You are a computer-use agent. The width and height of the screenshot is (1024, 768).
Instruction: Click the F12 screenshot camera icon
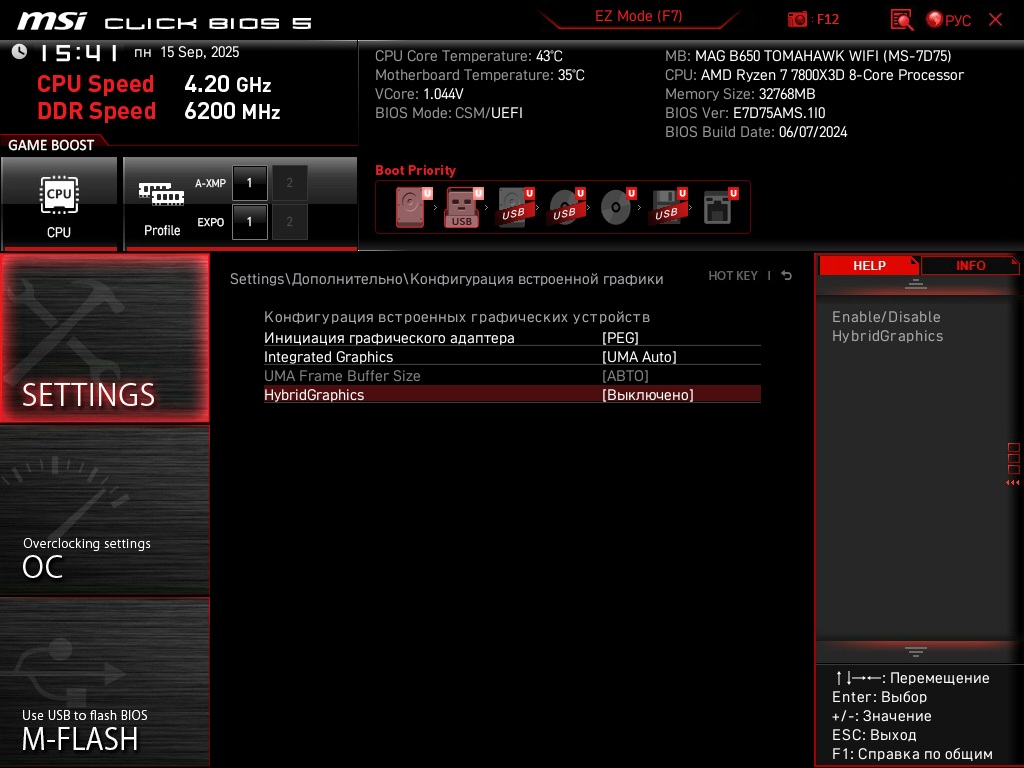(797, 20)
